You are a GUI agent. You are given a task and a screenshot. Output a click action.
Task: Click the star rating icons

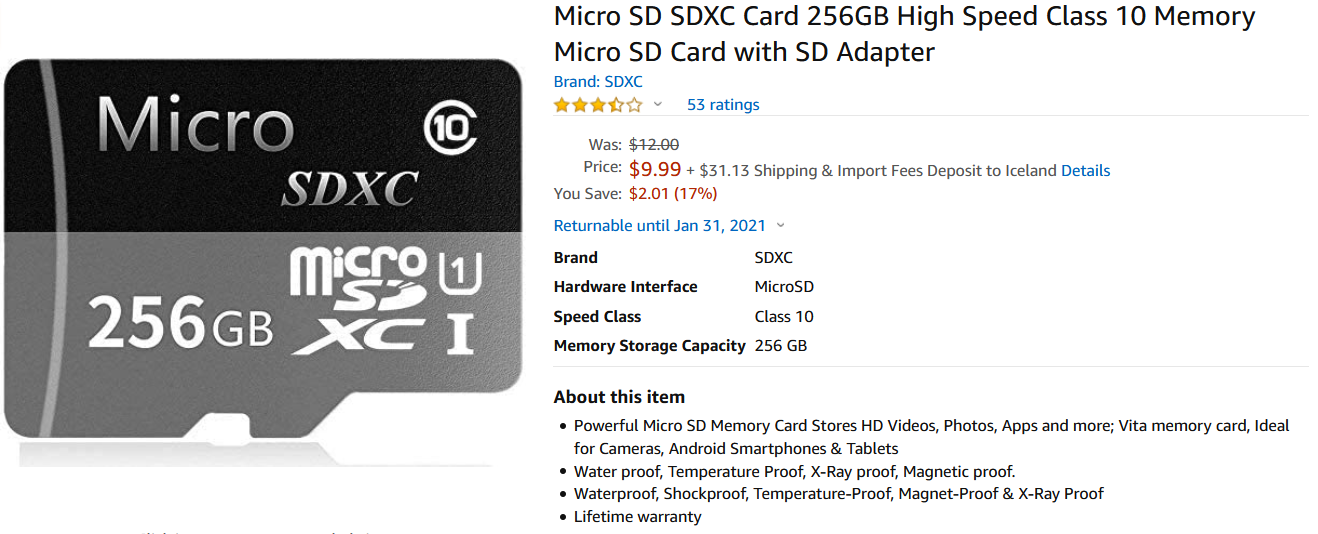point(597,105)
